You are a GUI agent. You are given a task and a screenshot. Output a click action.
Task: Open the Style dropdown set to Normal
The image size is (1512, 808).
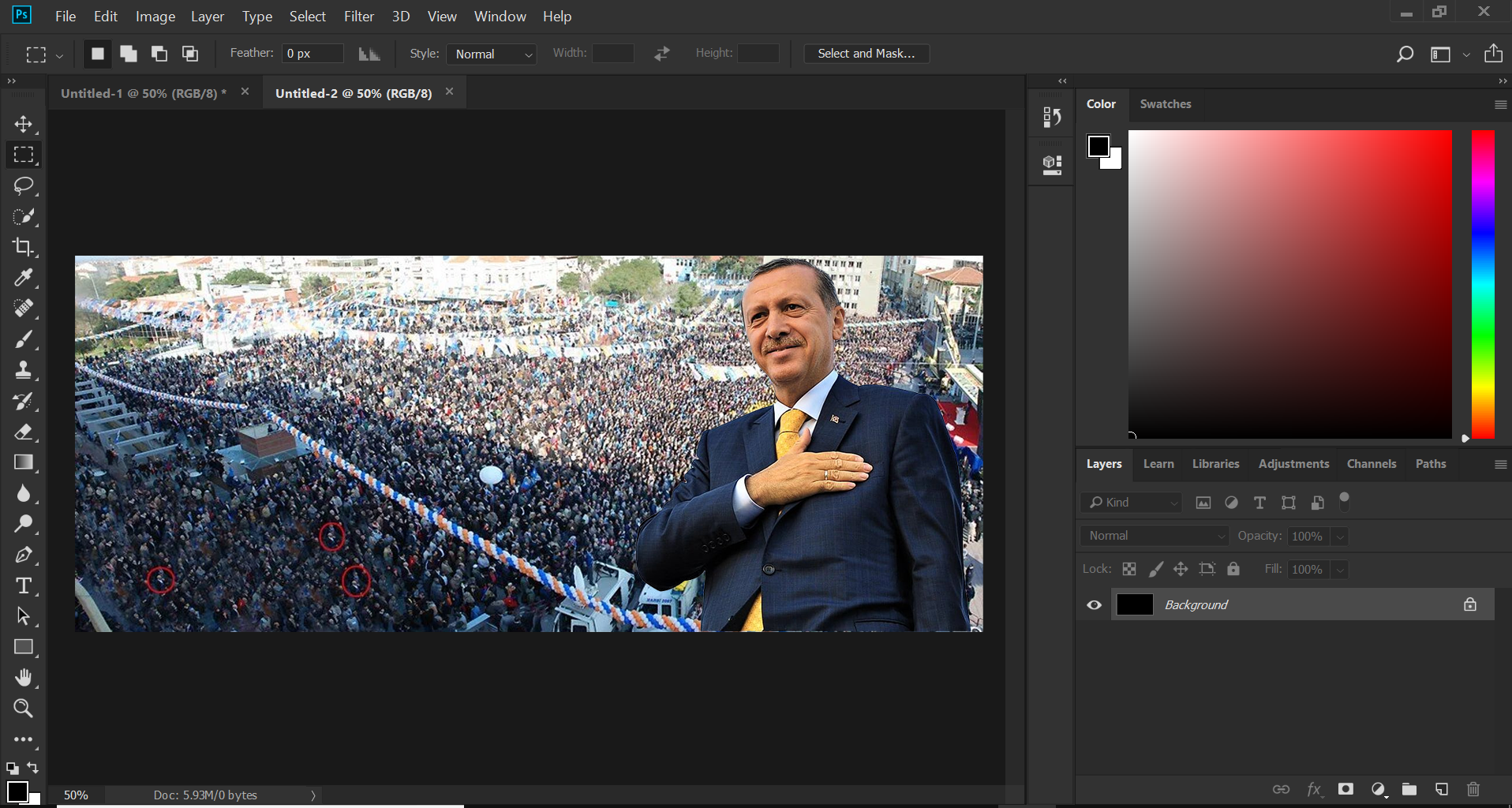[492, 54]
